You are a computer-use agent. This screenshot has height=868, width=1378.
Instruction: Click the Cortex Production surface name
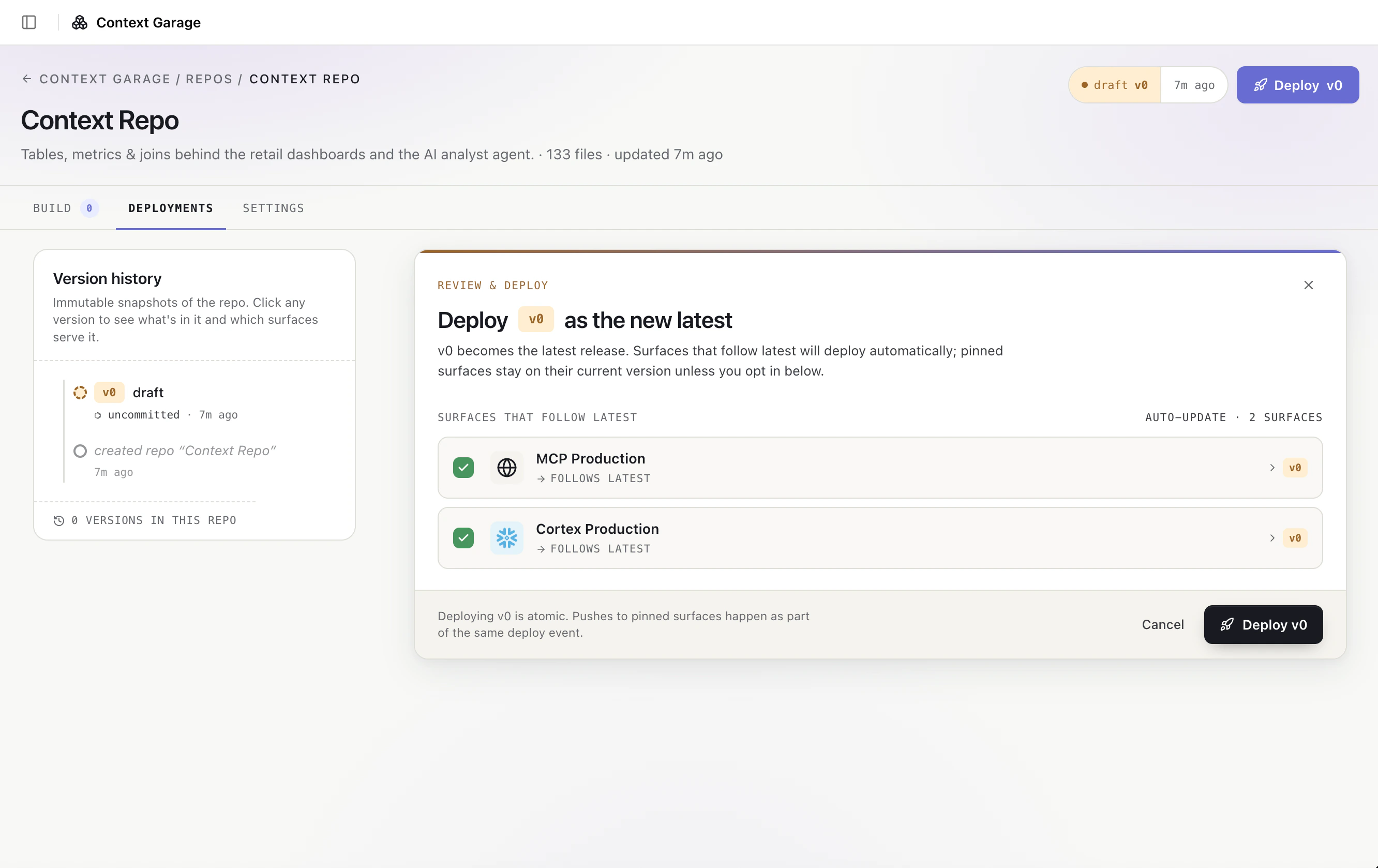(597, 529)
